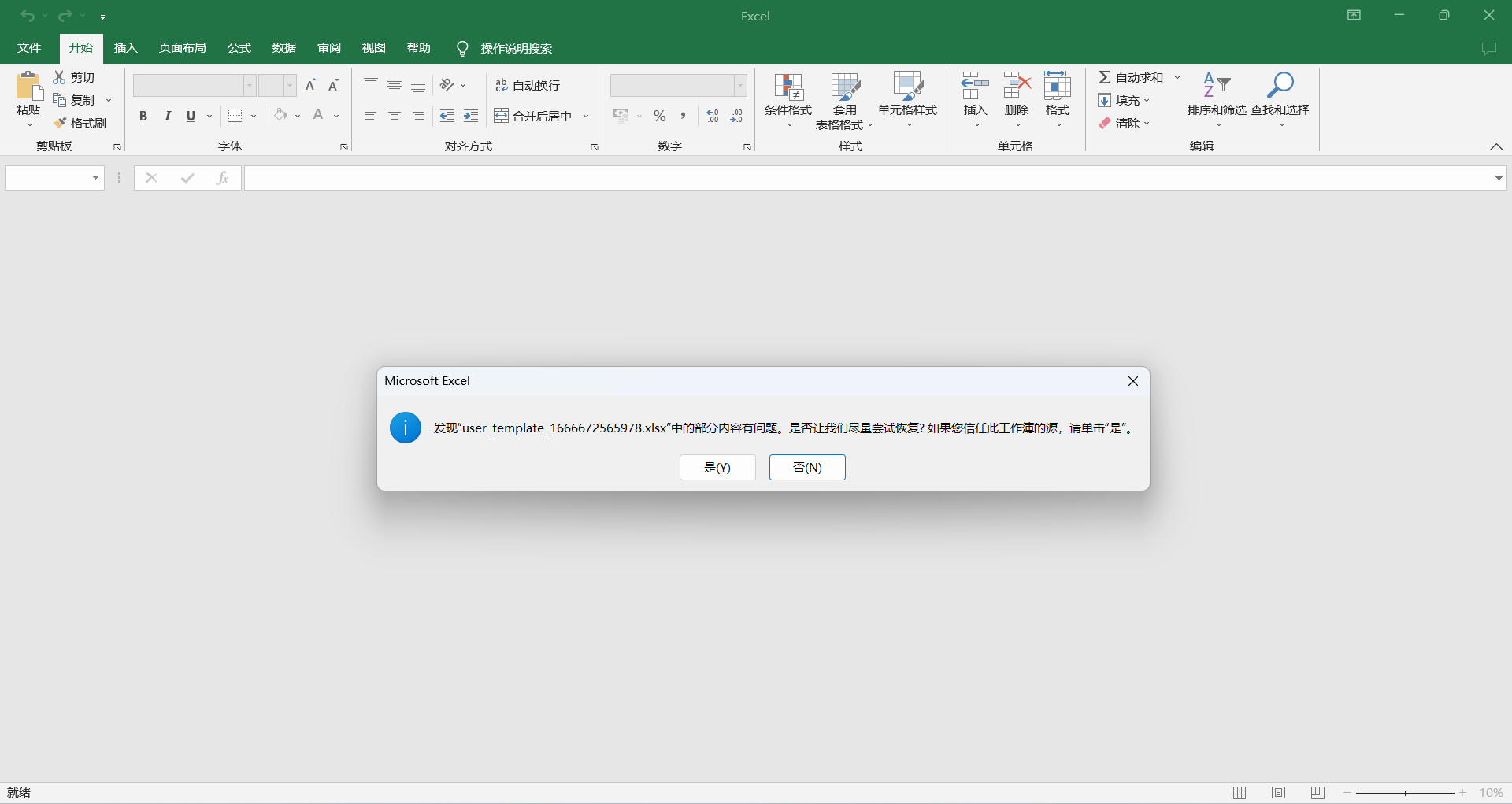Image resolution: width=1512 pixels, height=804 pixels.
Task: Switch to Page Layout view in status bar
Action: point(1279,793)
